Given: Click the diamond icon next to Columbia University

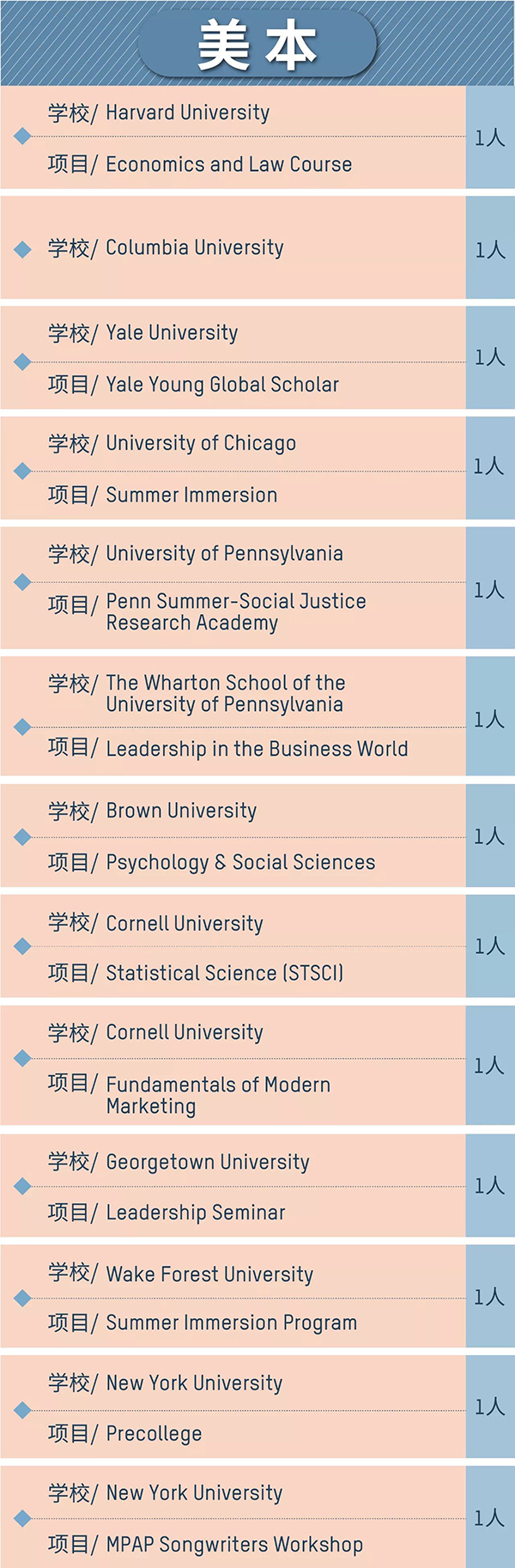Looking at the screenshot, I should 23,249.
